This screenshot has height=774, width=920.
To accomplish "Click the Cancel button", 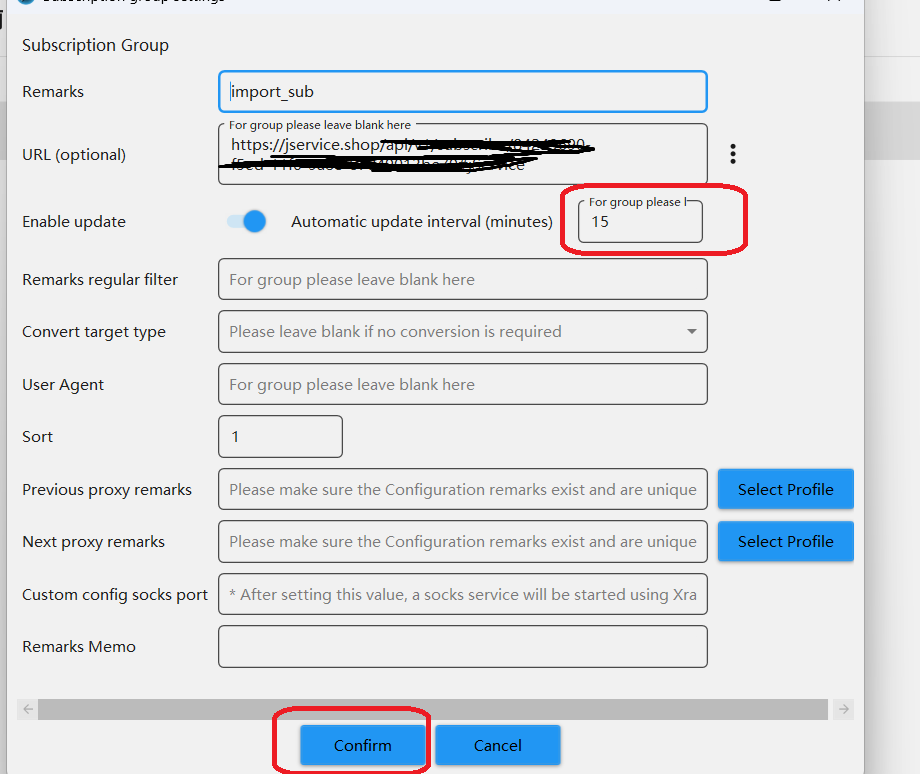I will (x=497, y=745).
